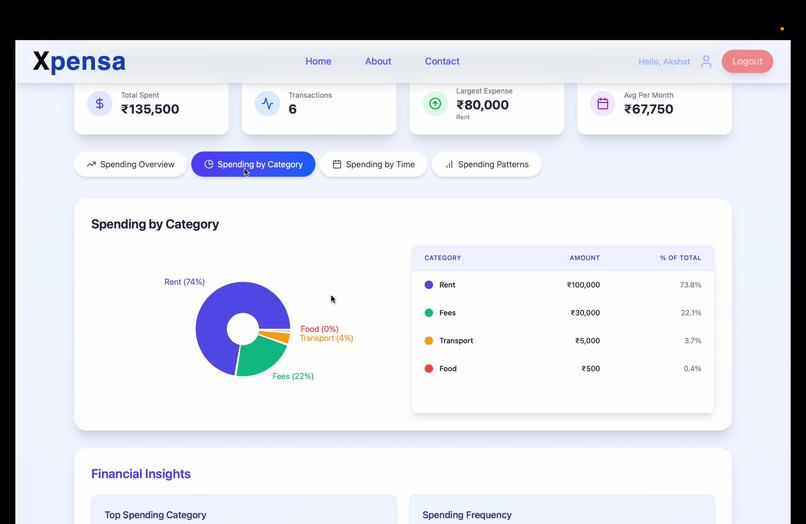This screenshot has width=806, height=524.
Task: Click the Largest Expense up-arrow icon
Action: point(435,104)
